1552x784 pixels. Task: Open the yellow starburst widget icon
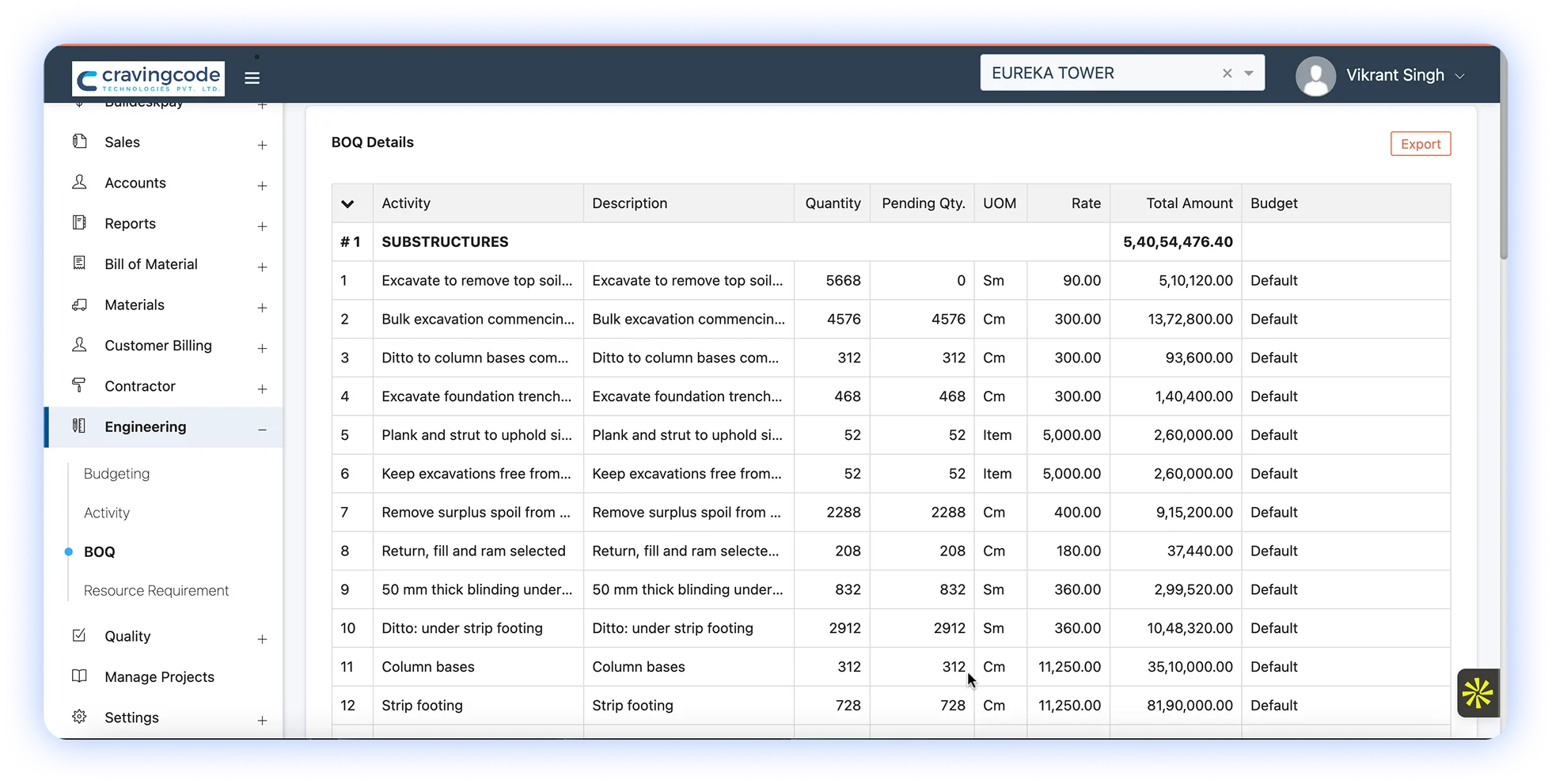(x=1478, y=693)
